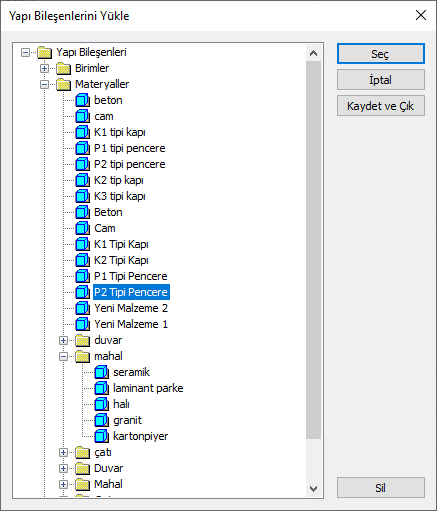Collapse the Materyaller tree node
437x511 pixels.
pyautogui.click(x=44, y=84)
